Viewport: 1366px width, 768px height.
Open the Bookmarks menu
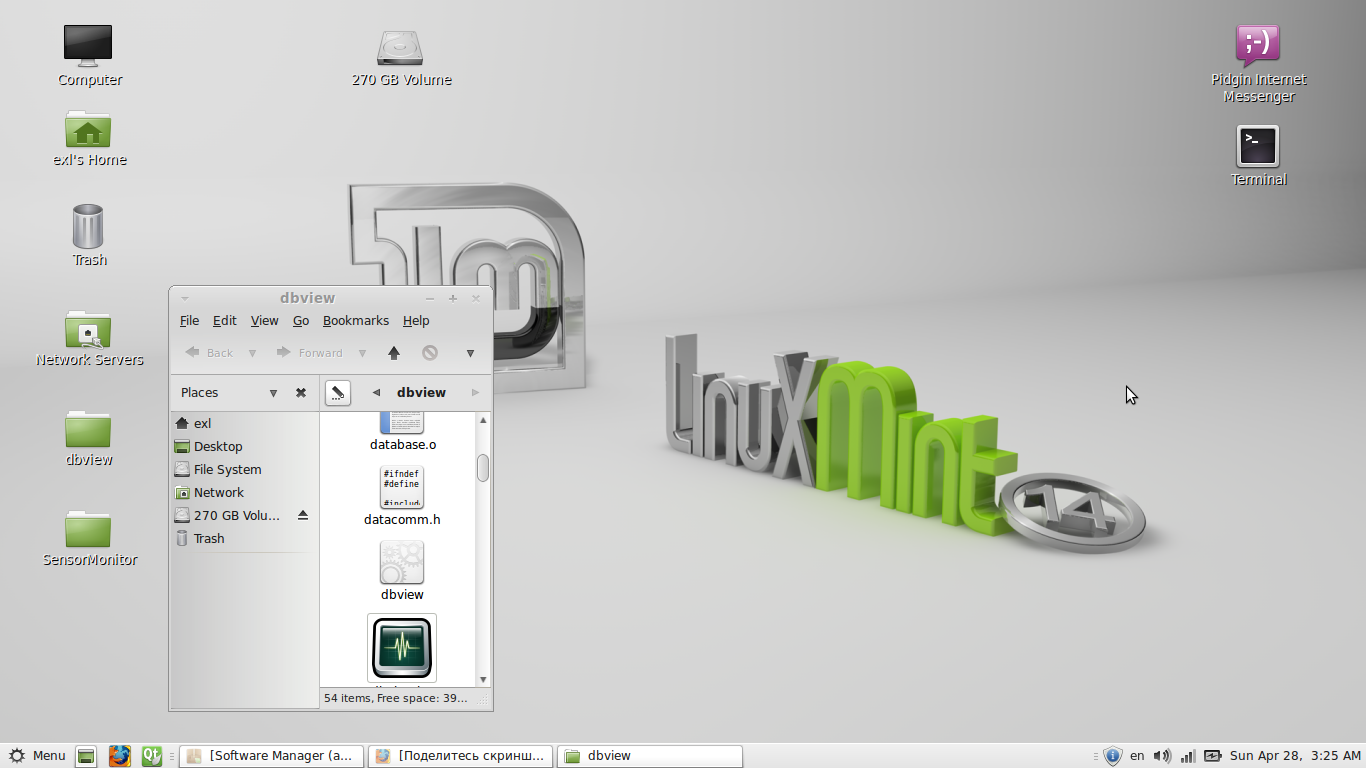[x=355, y=320]
